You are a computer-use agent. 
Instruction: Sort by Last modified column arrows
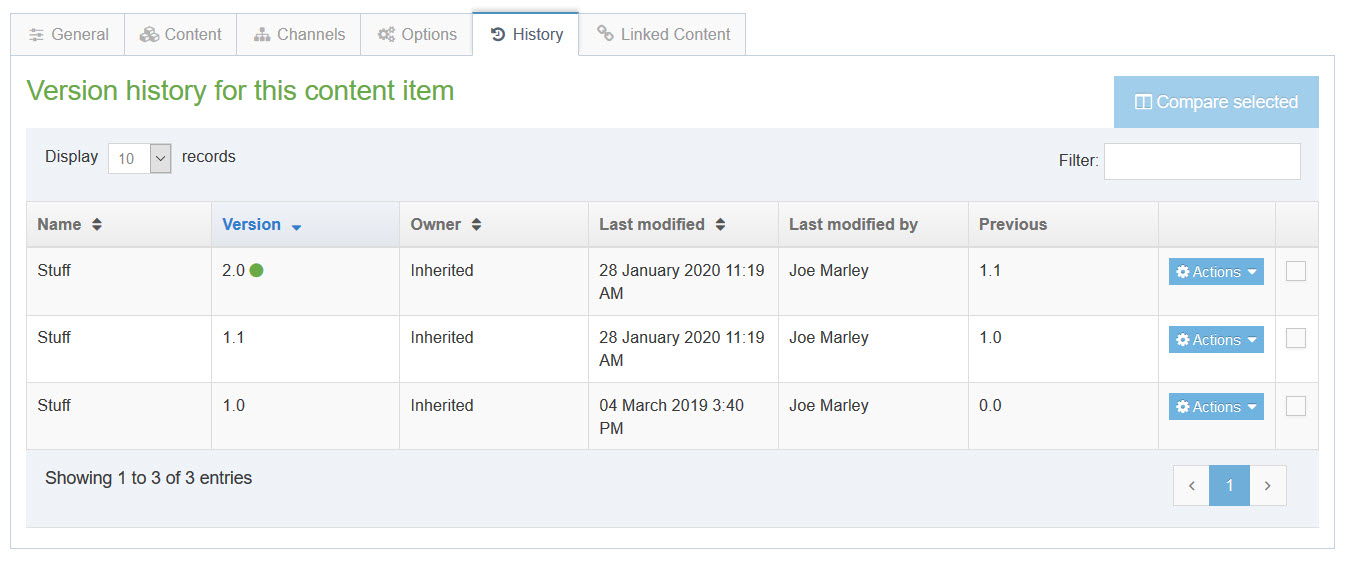[721, 225]
